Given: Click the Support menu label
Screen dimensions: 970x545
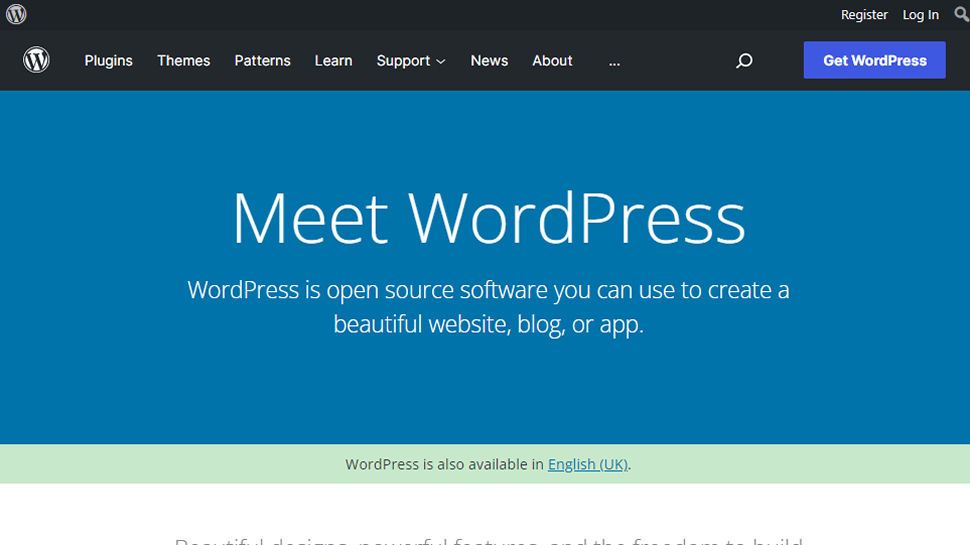Looking at the screenshot, I should coord(403,61).
